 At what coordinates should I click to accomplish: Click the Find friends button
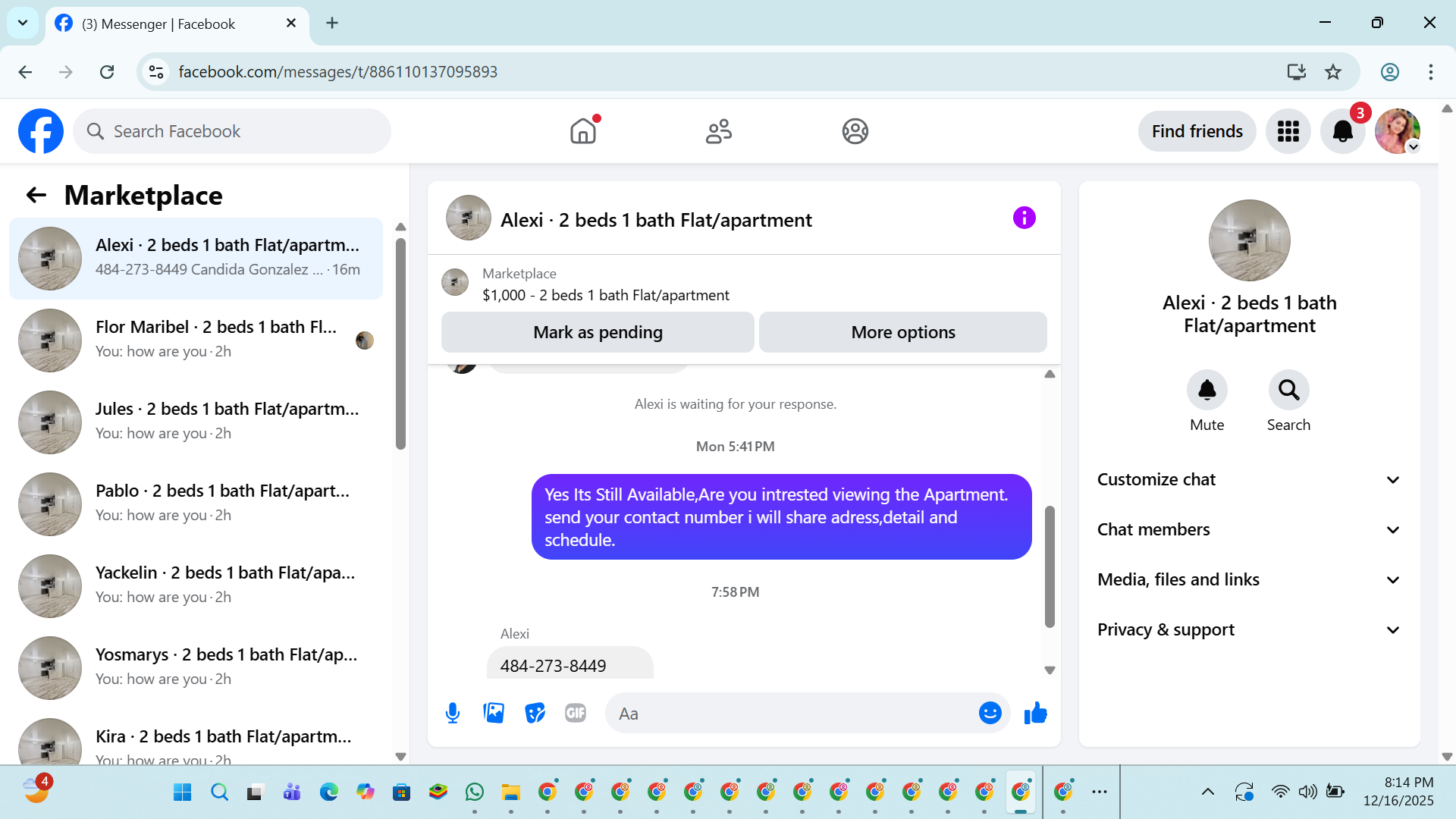tap(1197, 131)
